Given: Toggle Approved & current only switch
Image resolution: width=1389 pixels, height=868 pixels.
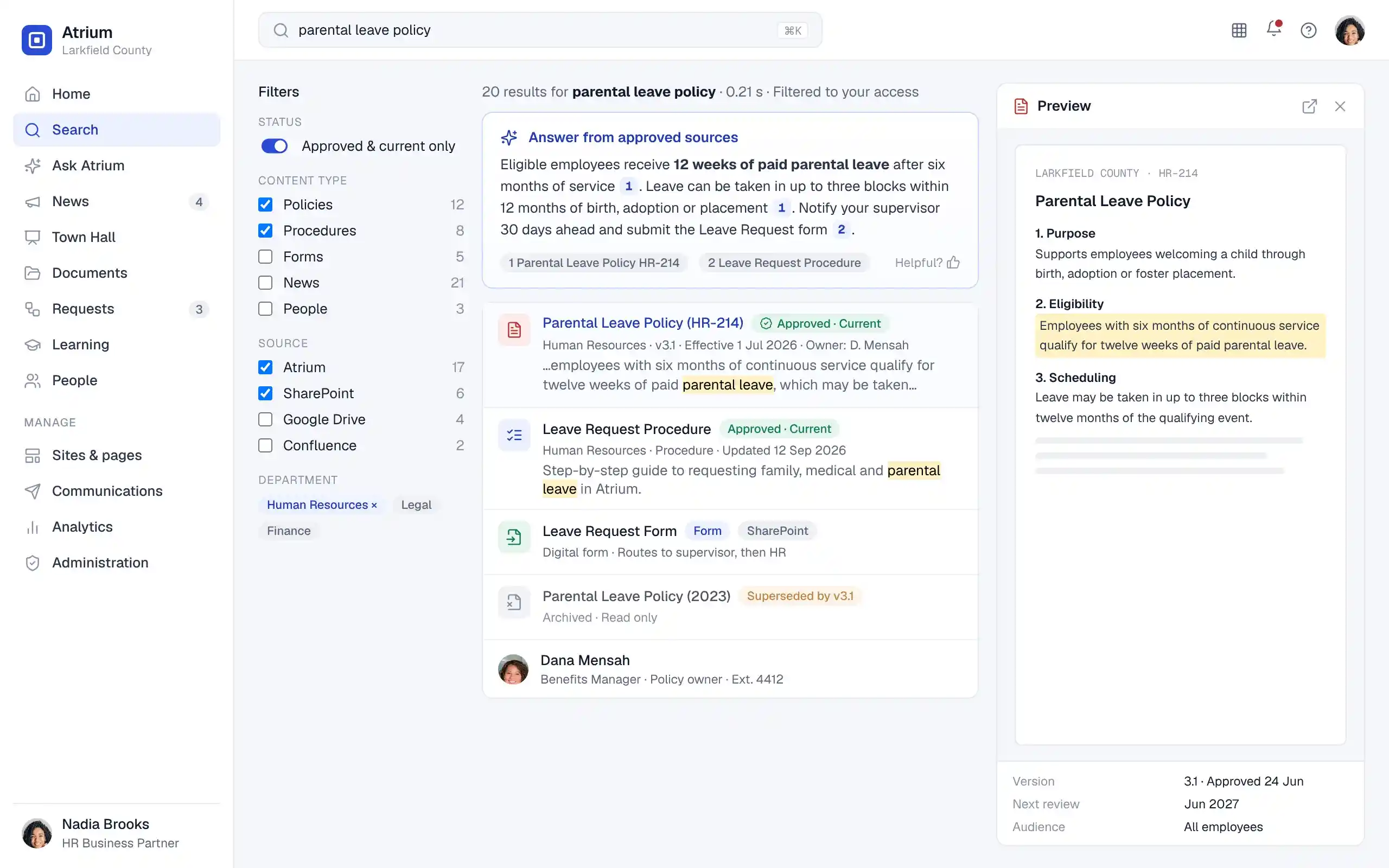Looking at the screenshot, I should 275,146.
